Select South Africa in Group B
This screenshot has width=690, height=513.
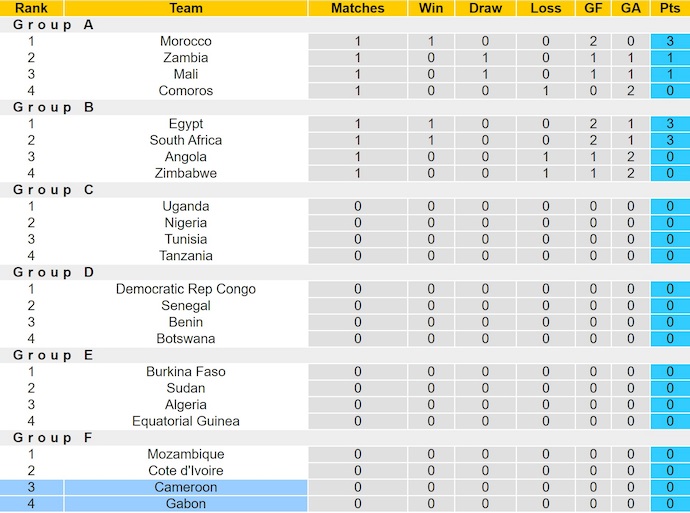(x=186, y=140)
